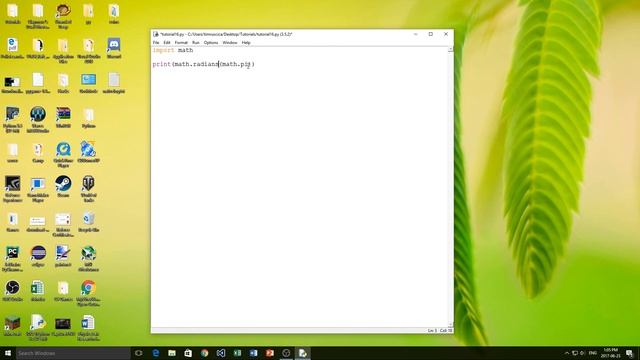Select the paint.net desktop shortcut
The width and height of the screenshot is (640, 360).
pos(63,256)
